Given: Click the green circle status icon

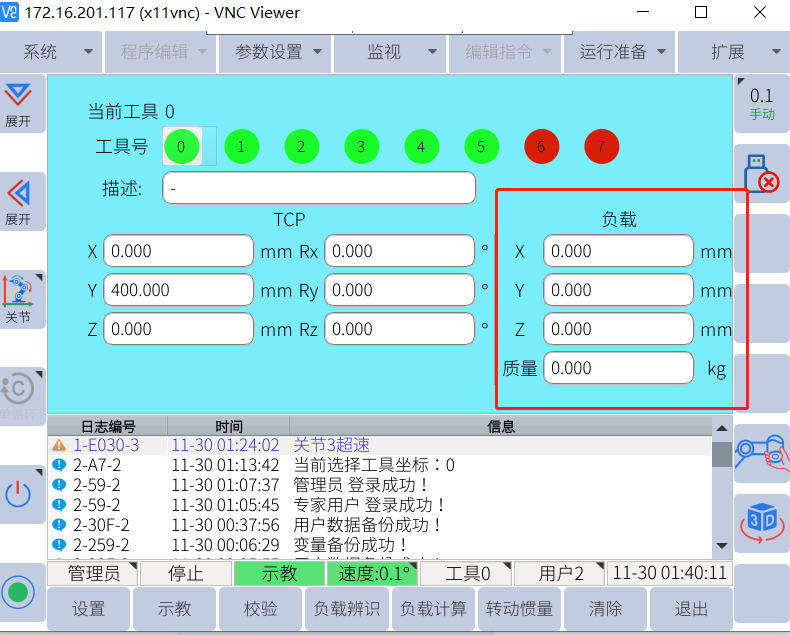Looking at the screenshot, I should 18,590.
